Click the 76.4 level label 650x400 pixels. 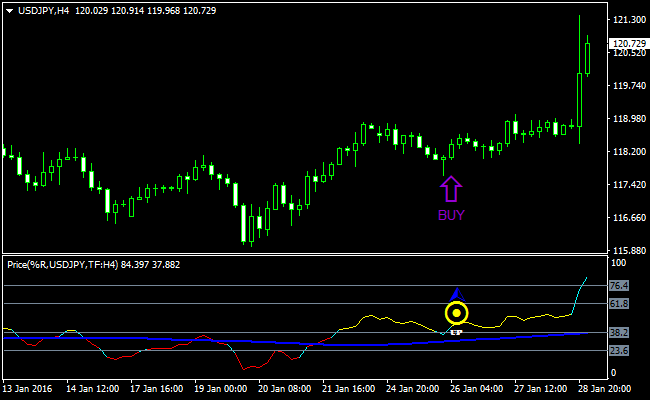(x=619, y=286)
